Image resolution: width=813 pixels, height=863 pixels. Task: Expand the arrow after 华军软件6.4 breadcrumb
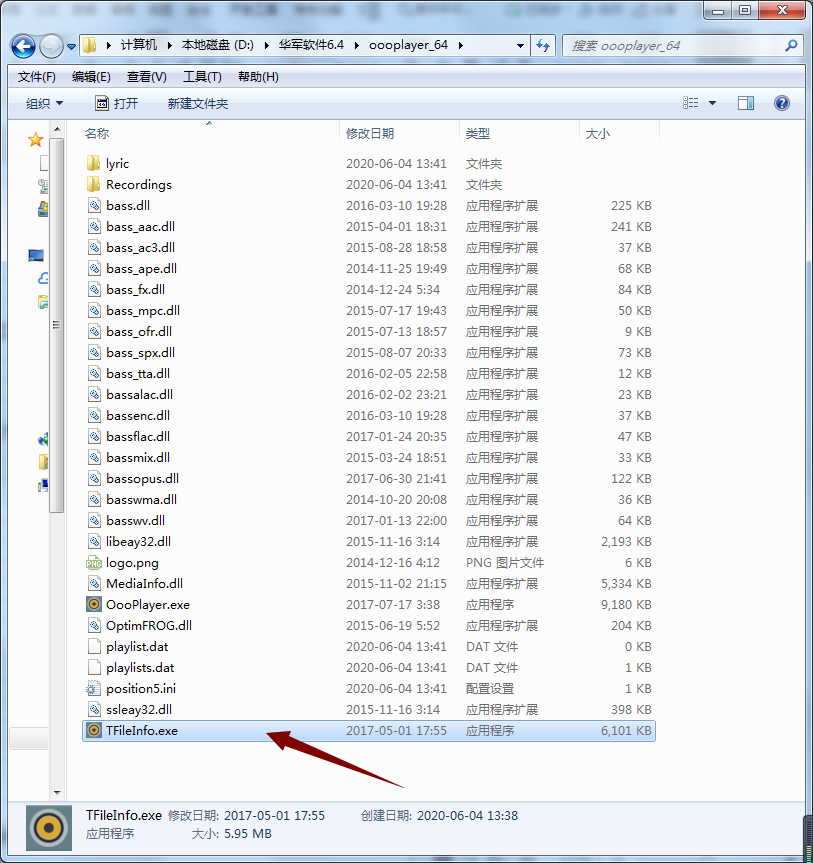357,45
